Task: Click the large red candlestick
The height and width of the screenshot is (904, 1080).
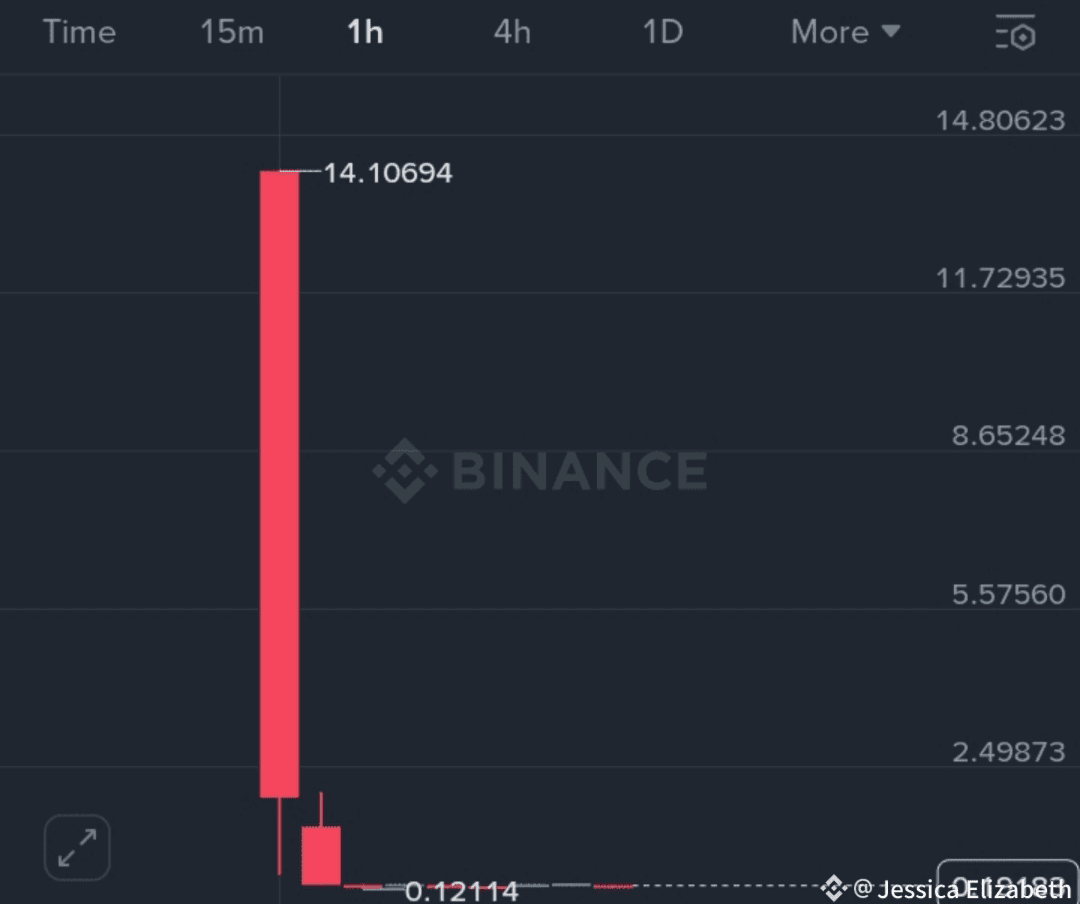Action: (280, 484)
